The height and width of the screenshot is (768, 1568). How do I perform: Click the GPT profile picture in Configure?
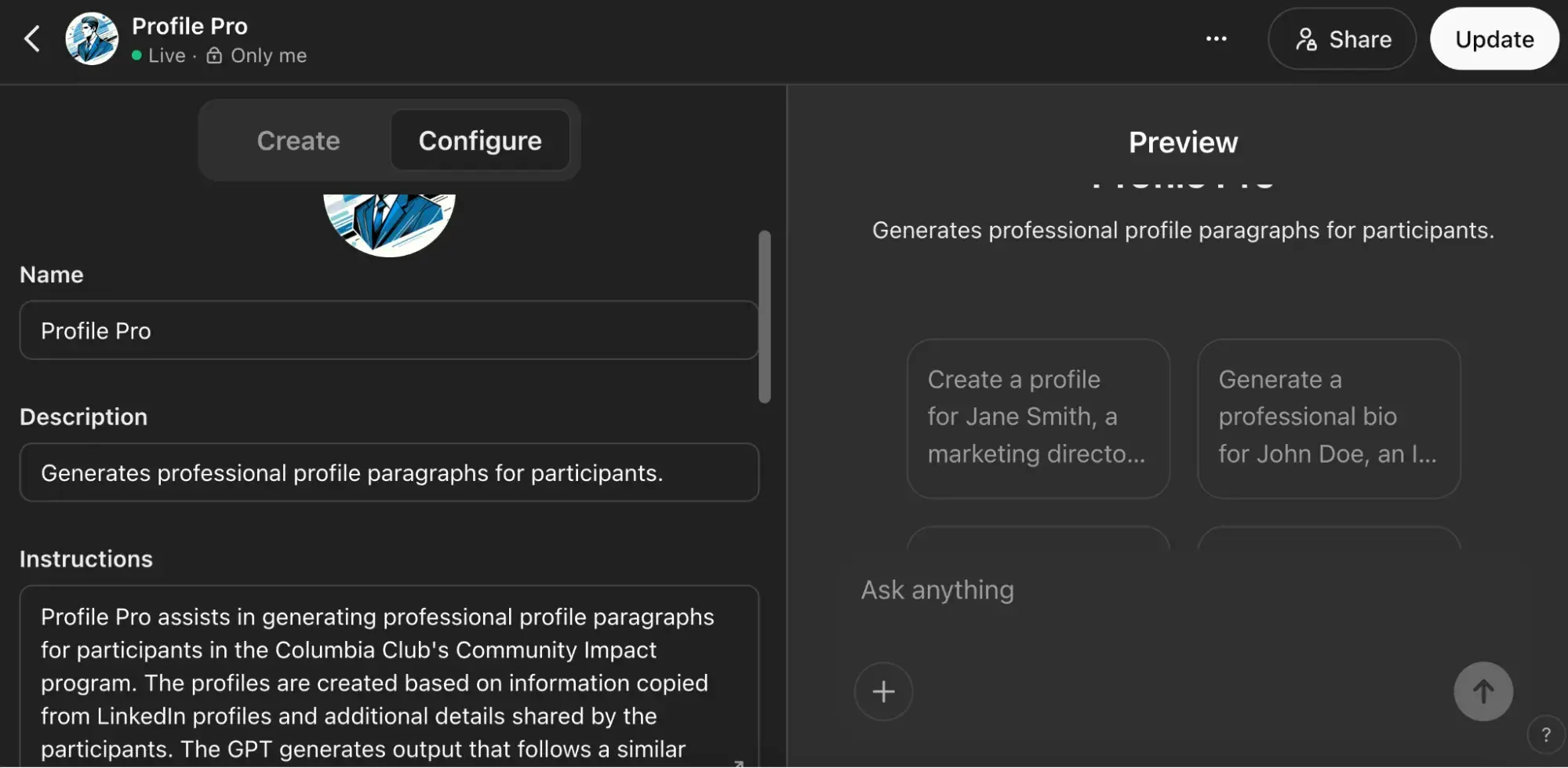click(x=389, y=225)
